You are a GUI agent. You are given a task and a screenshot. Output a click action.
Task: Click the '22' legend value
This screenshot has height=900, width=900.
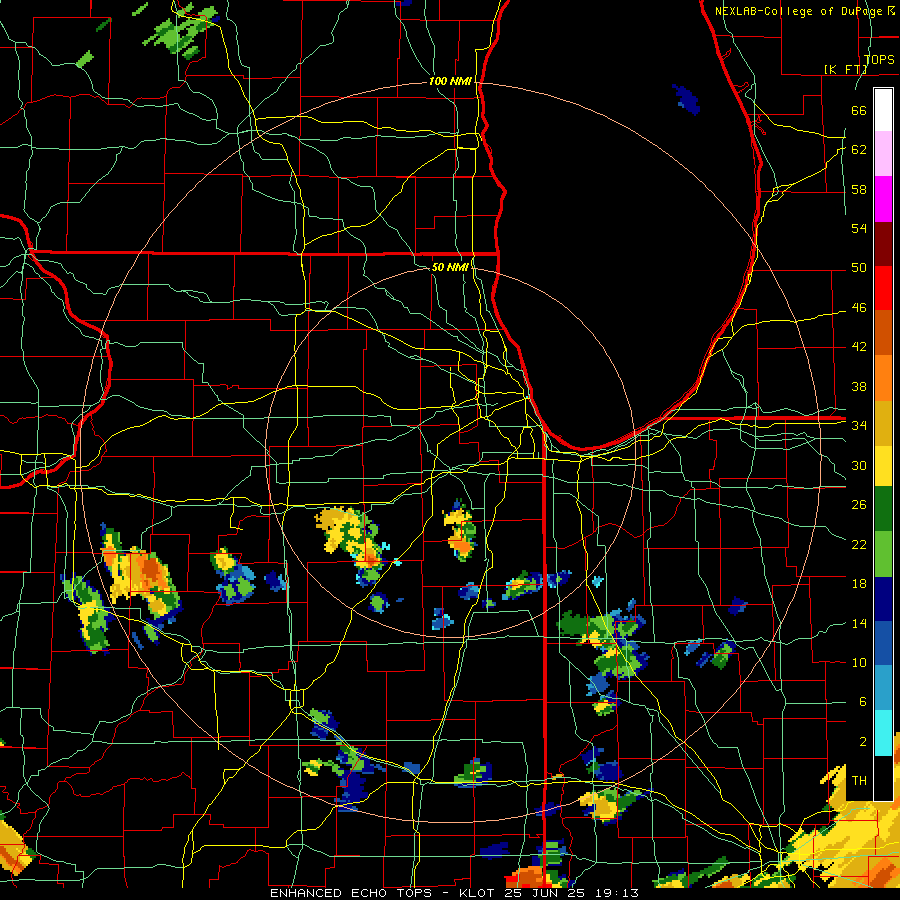coord(859,544)
